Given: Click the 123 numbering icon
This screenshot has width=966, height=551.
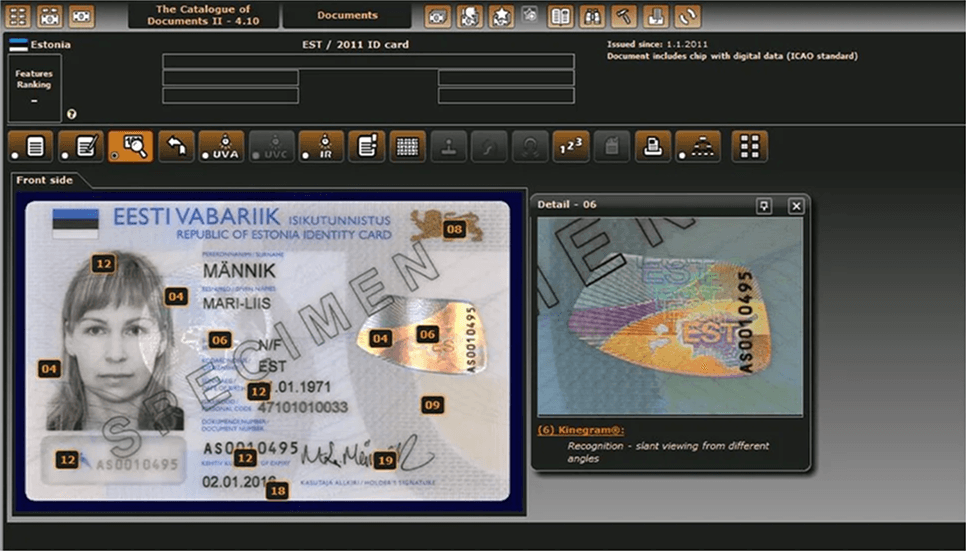Looking at the screenshot, I should click(571, 147).
